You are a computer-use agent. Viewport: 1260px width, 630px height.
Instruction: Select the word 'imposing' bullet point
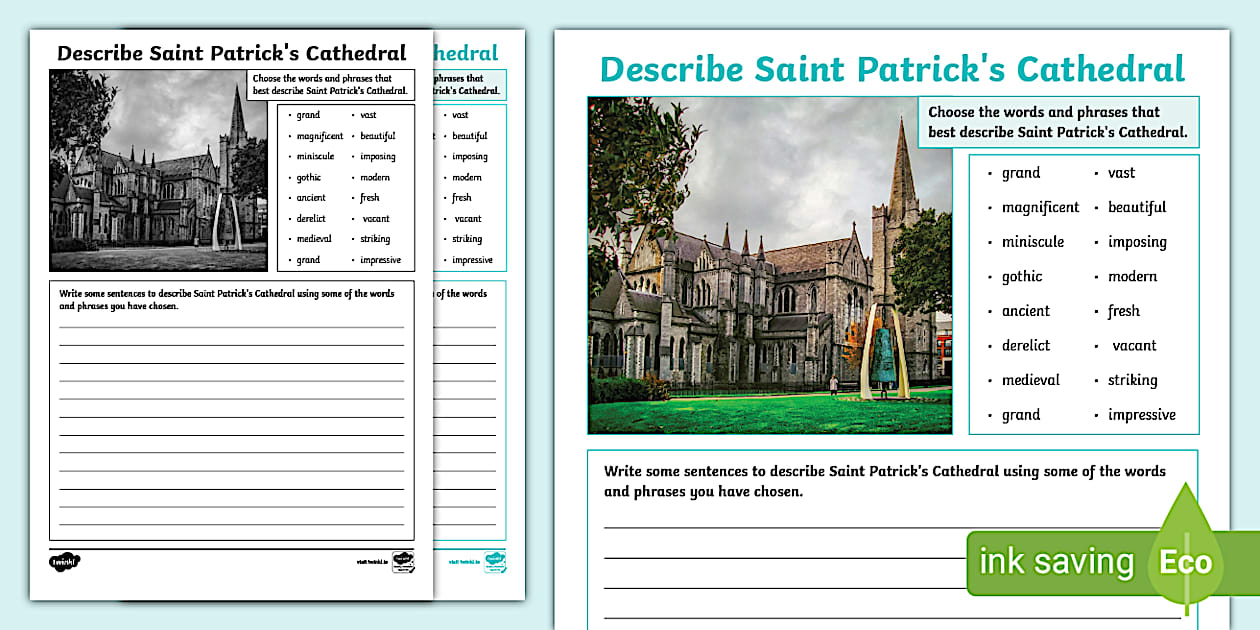coord(1135,241)
